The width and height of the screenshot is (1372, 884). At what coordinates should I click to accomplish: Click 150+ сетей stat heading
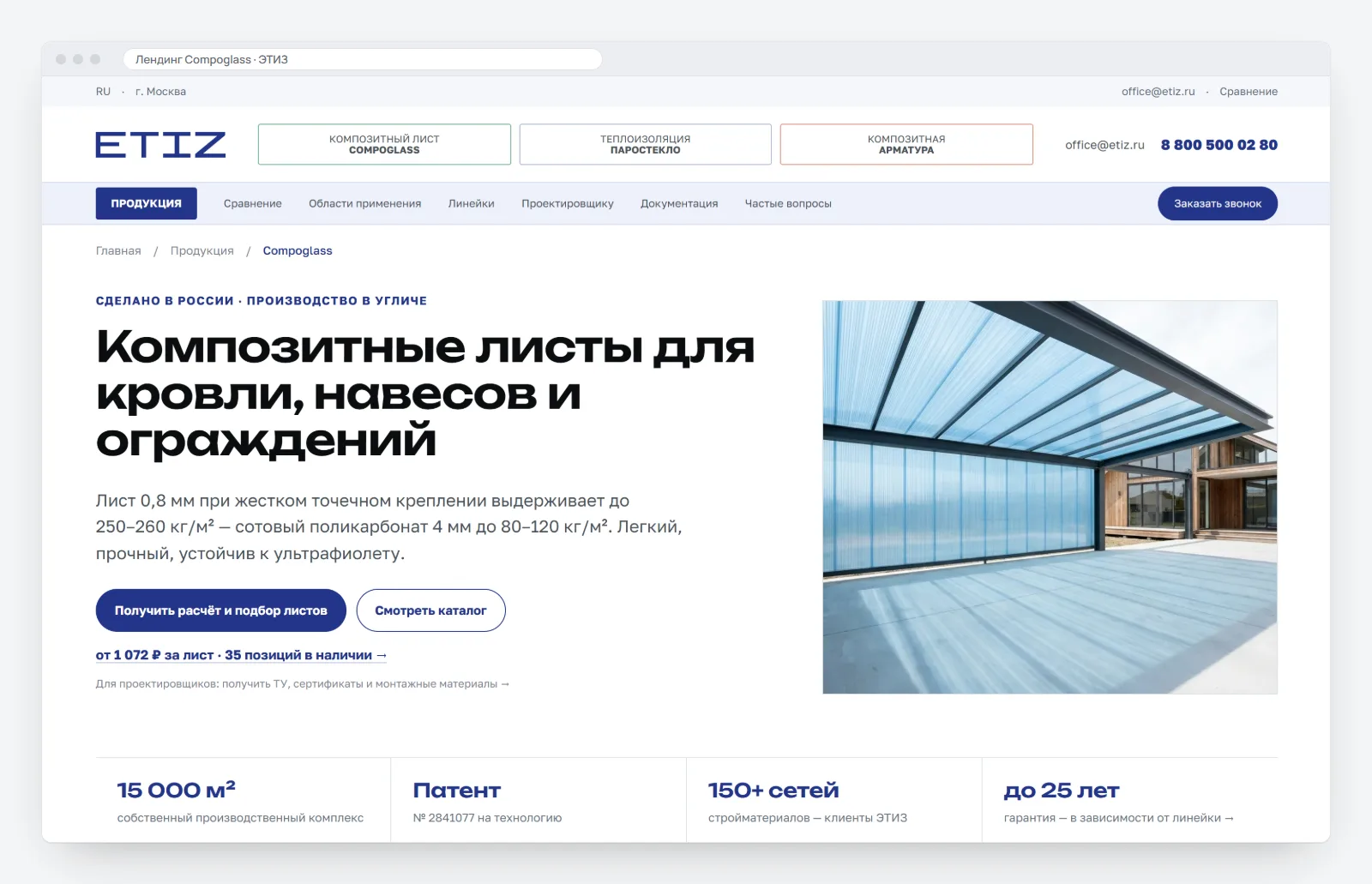(773, 791)
